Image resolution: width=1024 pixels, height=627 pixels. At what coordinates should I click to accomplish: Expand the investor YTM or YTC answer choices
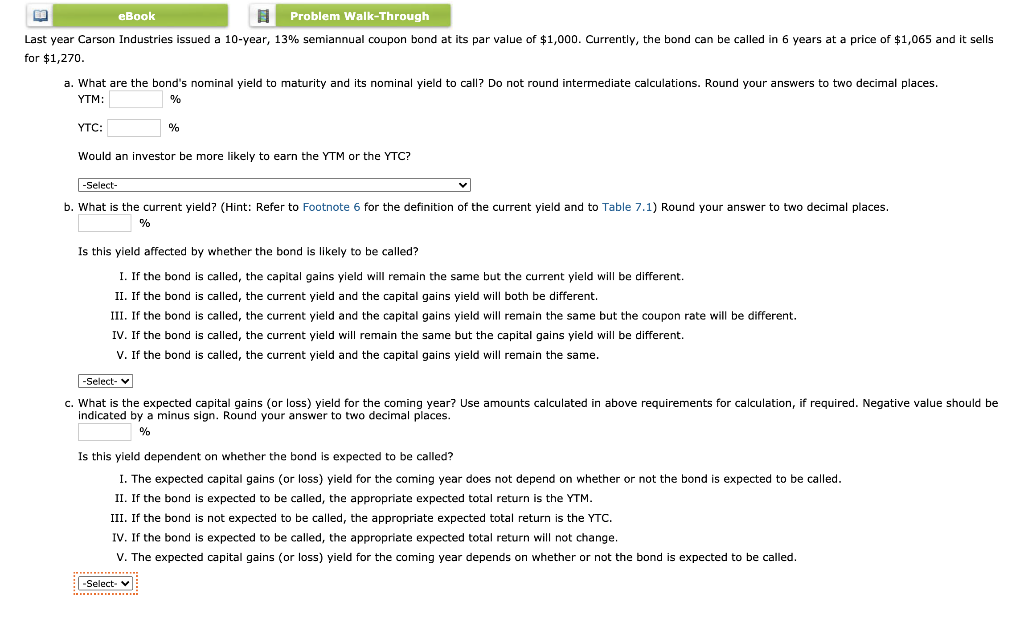[x=273, y=184]
